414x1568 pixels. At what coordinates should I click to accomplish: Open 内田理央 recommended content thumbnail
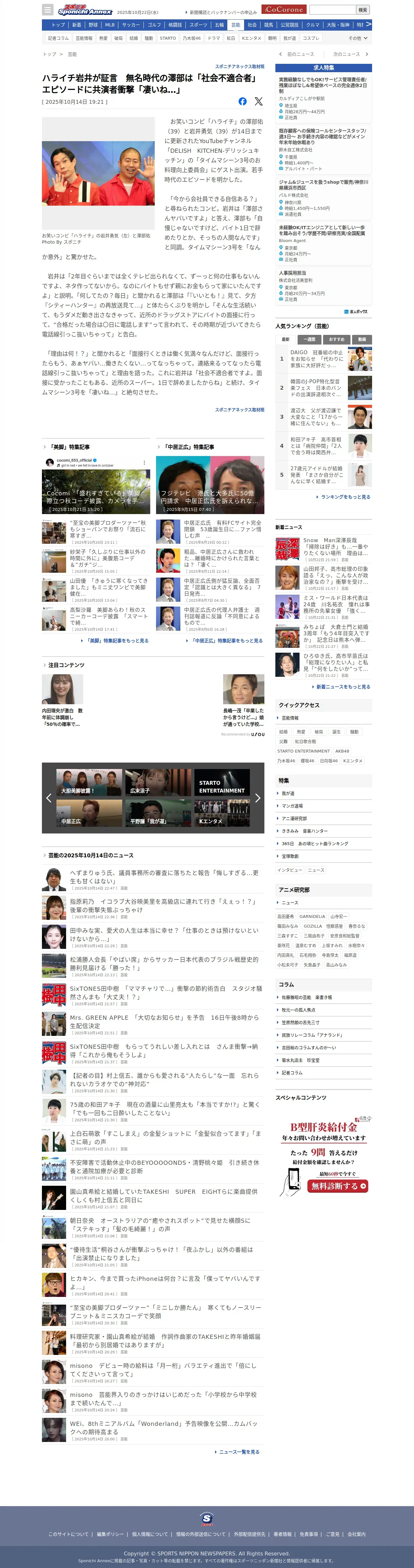[63, 689]
